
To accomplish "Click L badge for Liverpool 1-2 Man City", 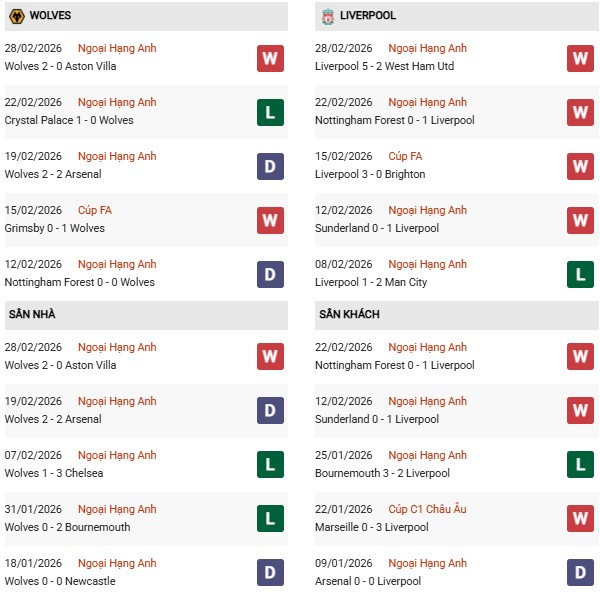I will pyautogui.click(x=580, y=274).
